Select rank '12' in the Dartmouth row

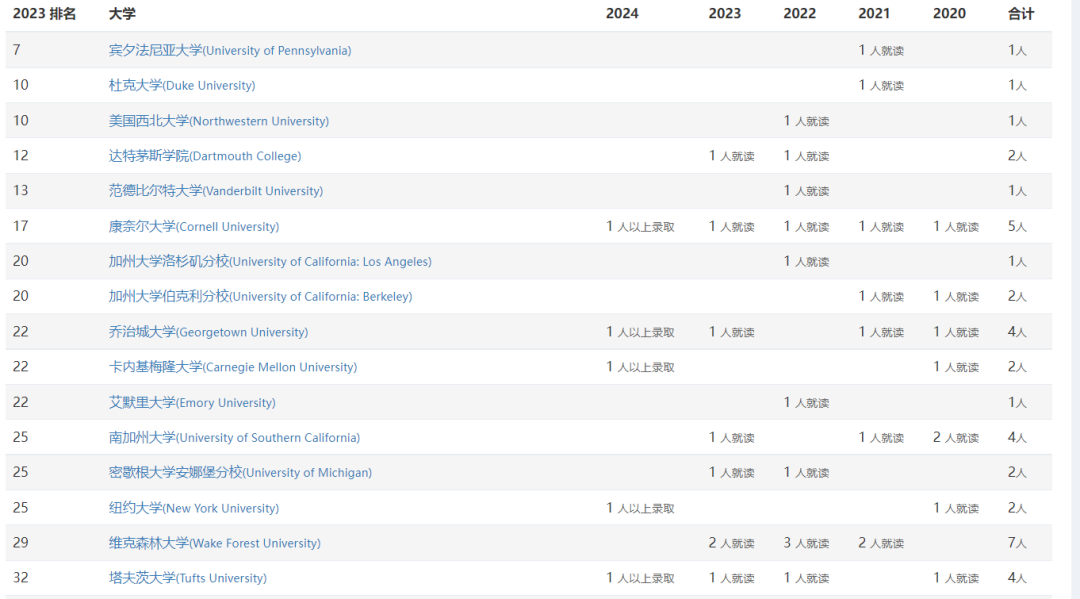point(21,156)
